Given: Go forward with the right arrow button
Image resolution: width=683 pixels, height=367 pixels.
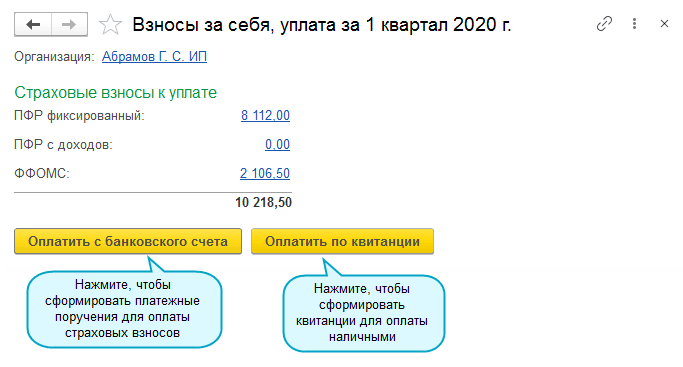Looking at the screenshot, I should click(x=69, y=24).
